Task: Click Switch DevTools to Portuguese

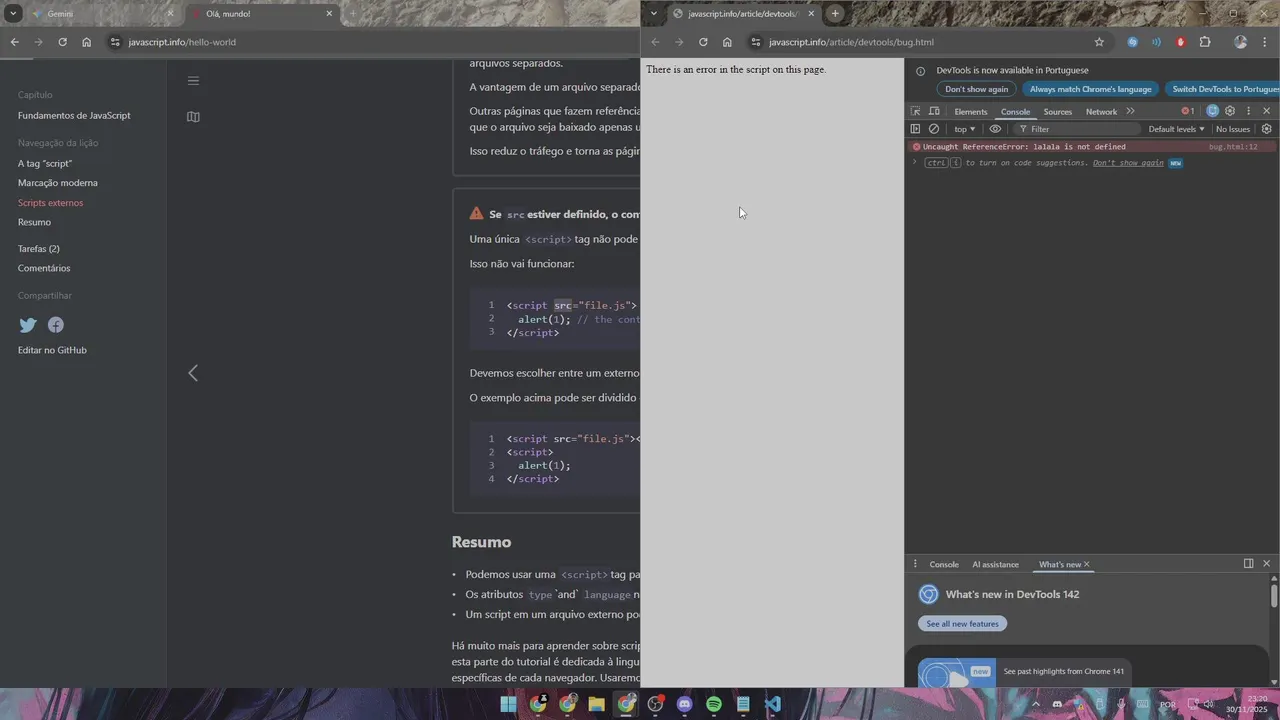Action: point(1223,89)
